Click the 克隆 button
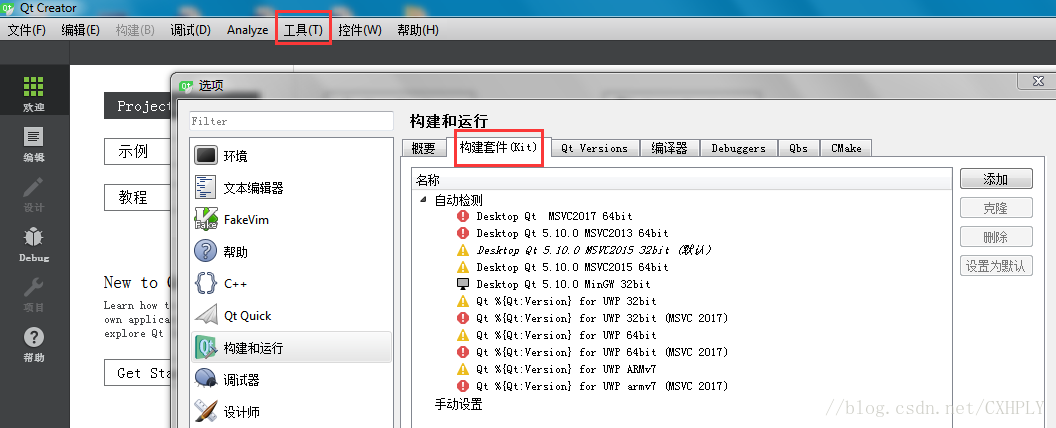Viewport: 1056px width, 428px height. (996, 208)
